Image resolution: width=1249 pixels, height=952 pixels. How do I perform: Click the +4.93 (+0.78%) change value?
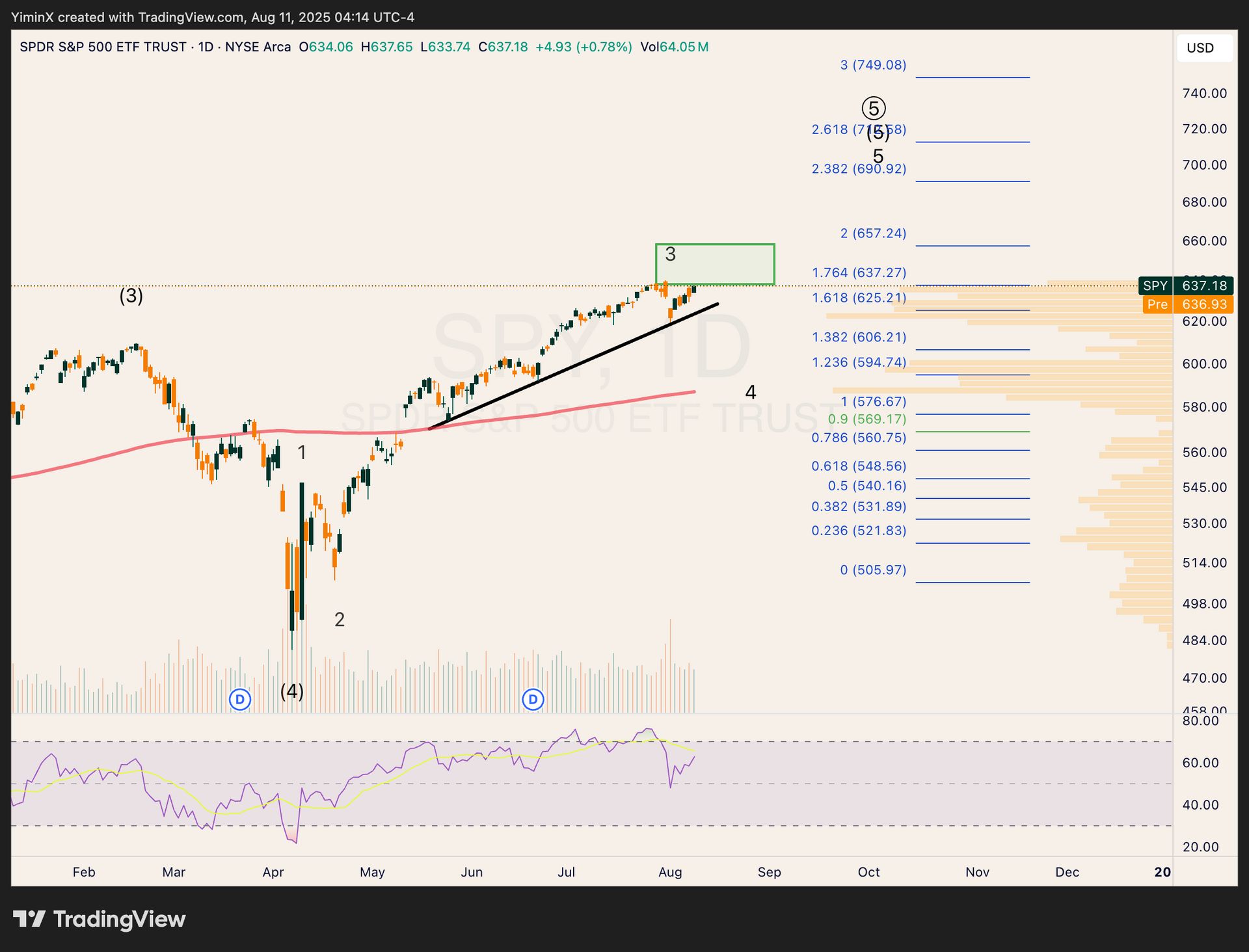584,47
